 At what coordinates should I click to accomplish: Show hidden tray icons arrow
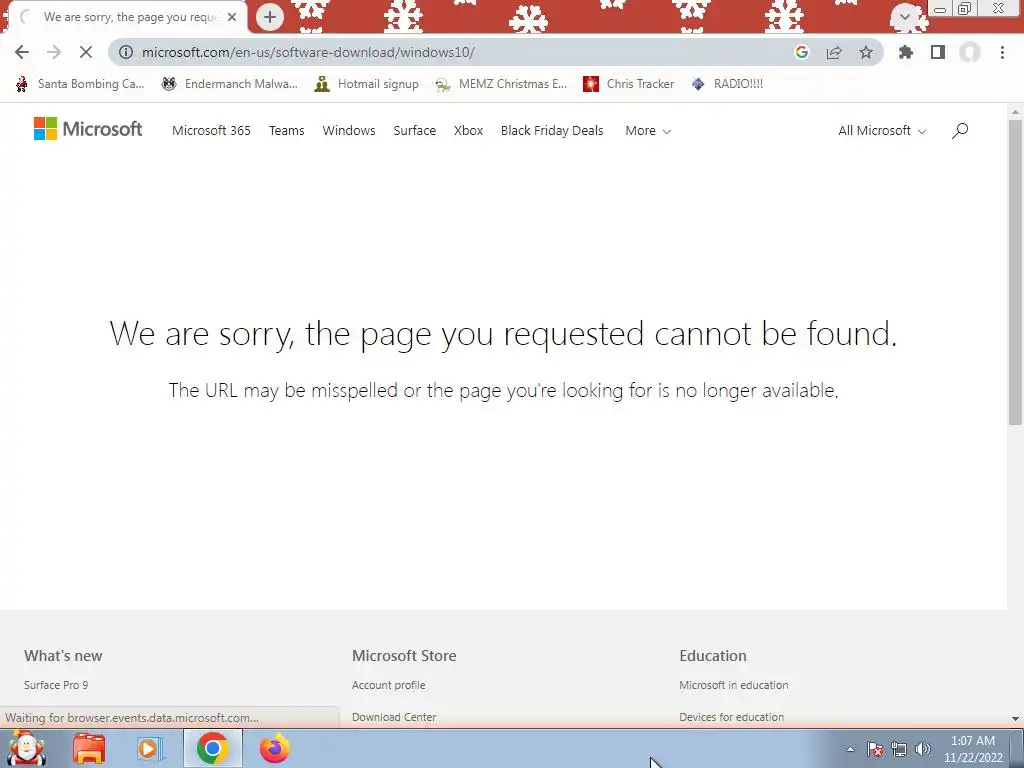click(850, 749)
